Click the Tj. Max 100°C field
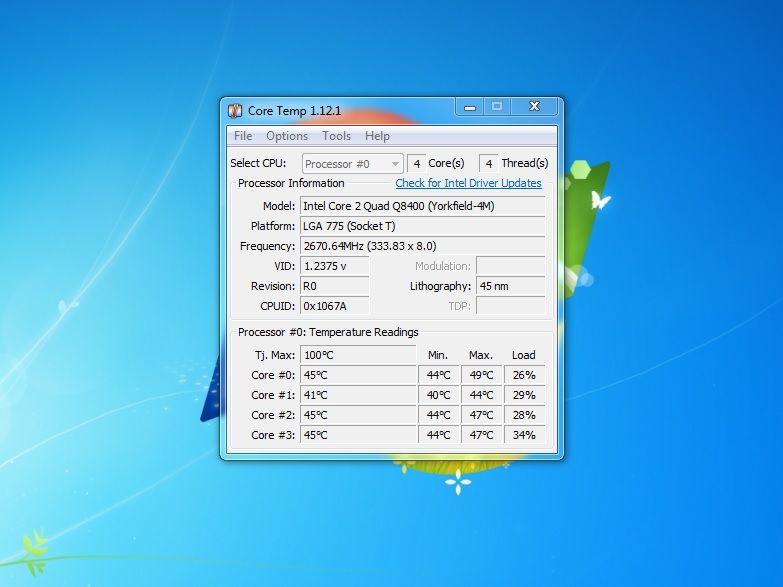 tap(357, 355)
